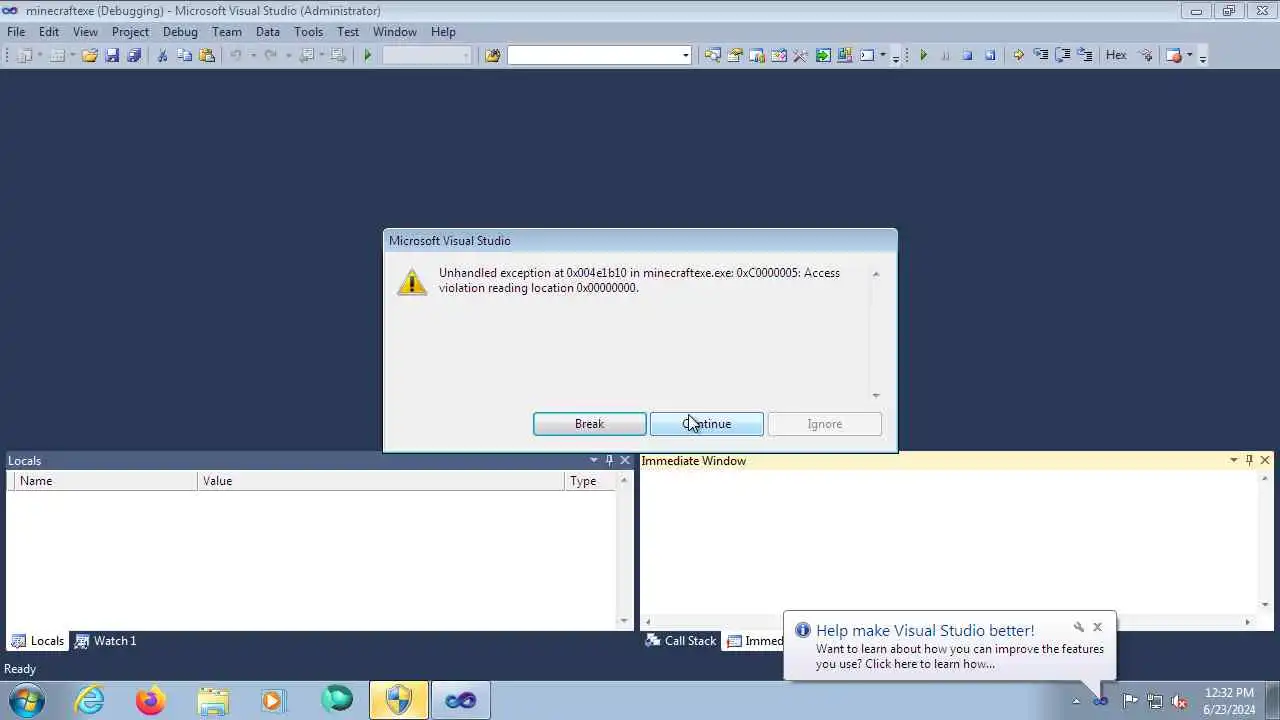The width and height of the screenshot is (1280, 720).
Task: Click Break in the exception dialog
Action: tap(589, 424)
